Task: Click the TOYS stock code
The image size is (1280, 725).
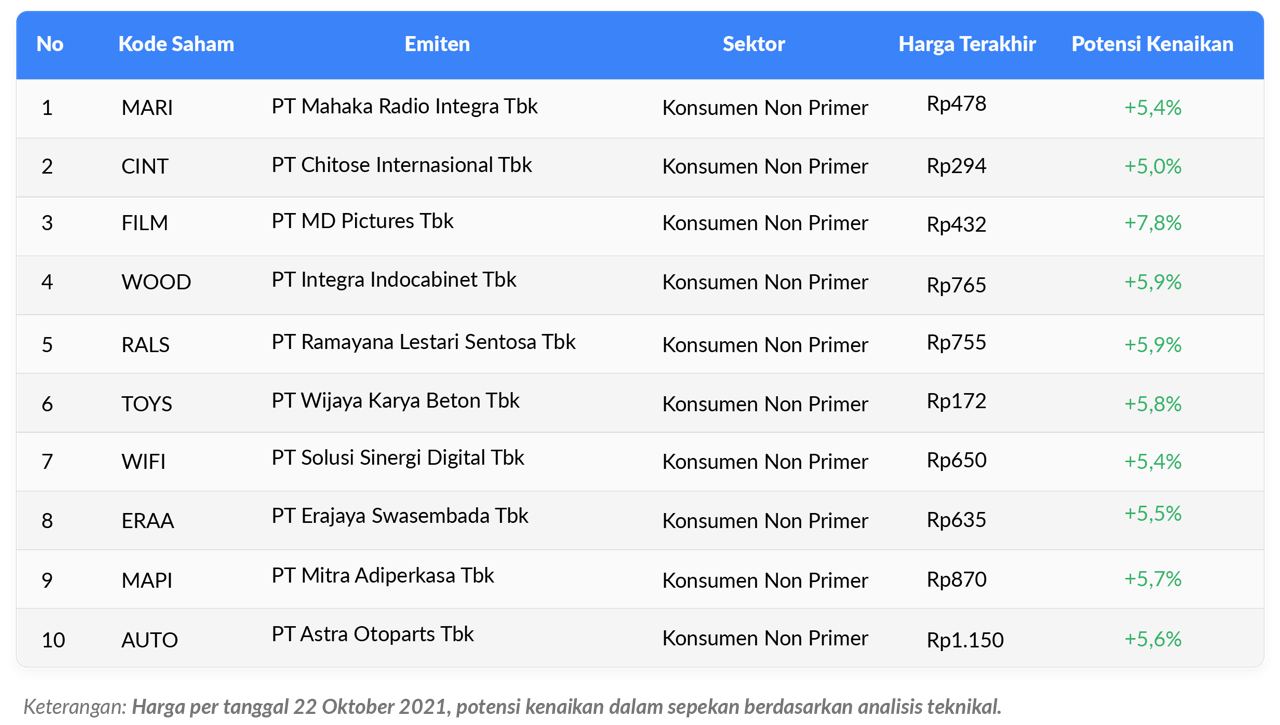Action: point(147,404)
